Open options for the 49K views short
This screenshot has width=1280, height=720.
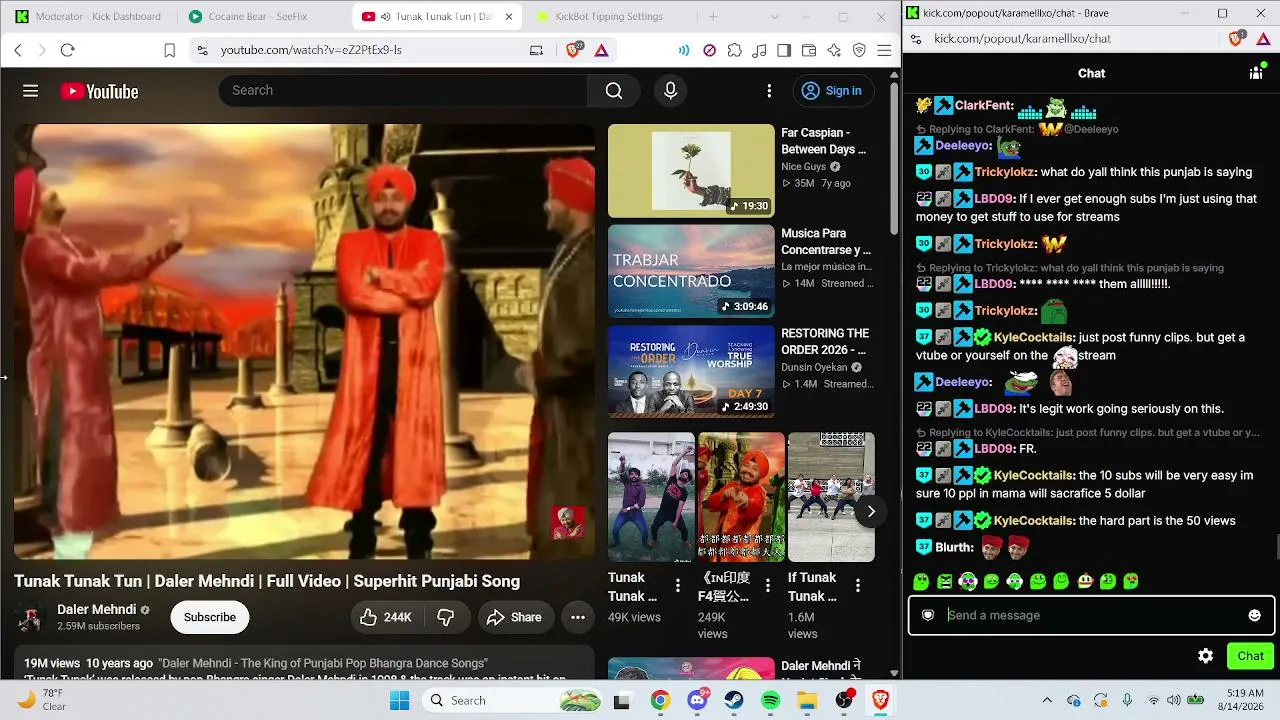(678, 586)
